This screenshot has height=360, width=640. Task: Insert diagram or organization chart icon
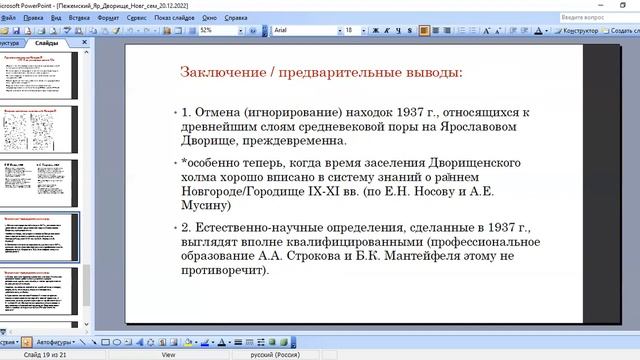click(151, 342)
